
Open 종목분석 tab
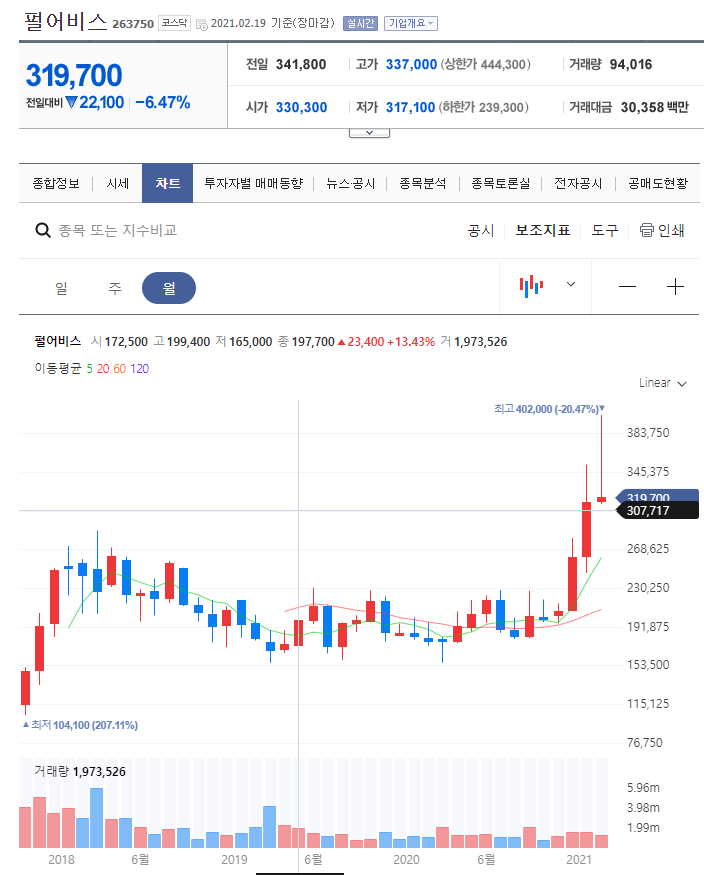point(423,183)
